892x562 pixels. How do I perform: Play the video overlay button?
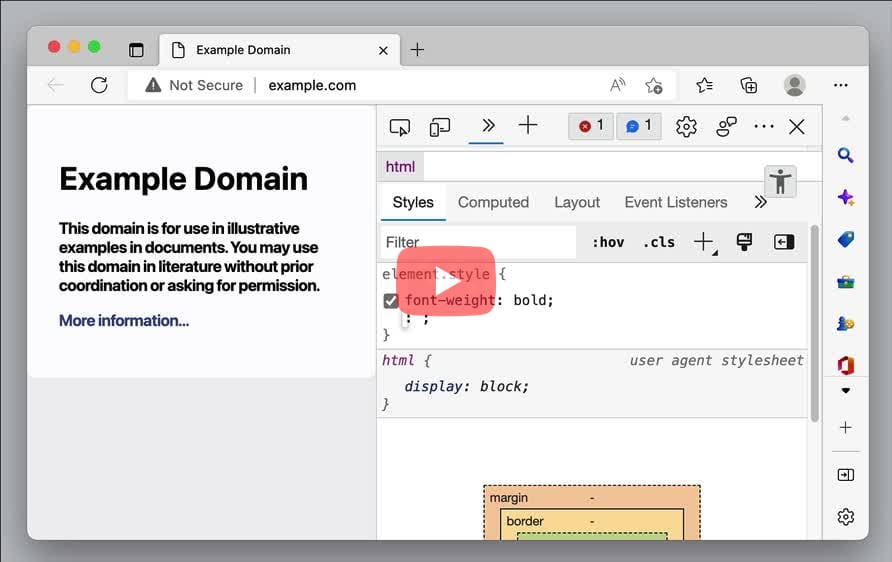click(x=446, y=280)
